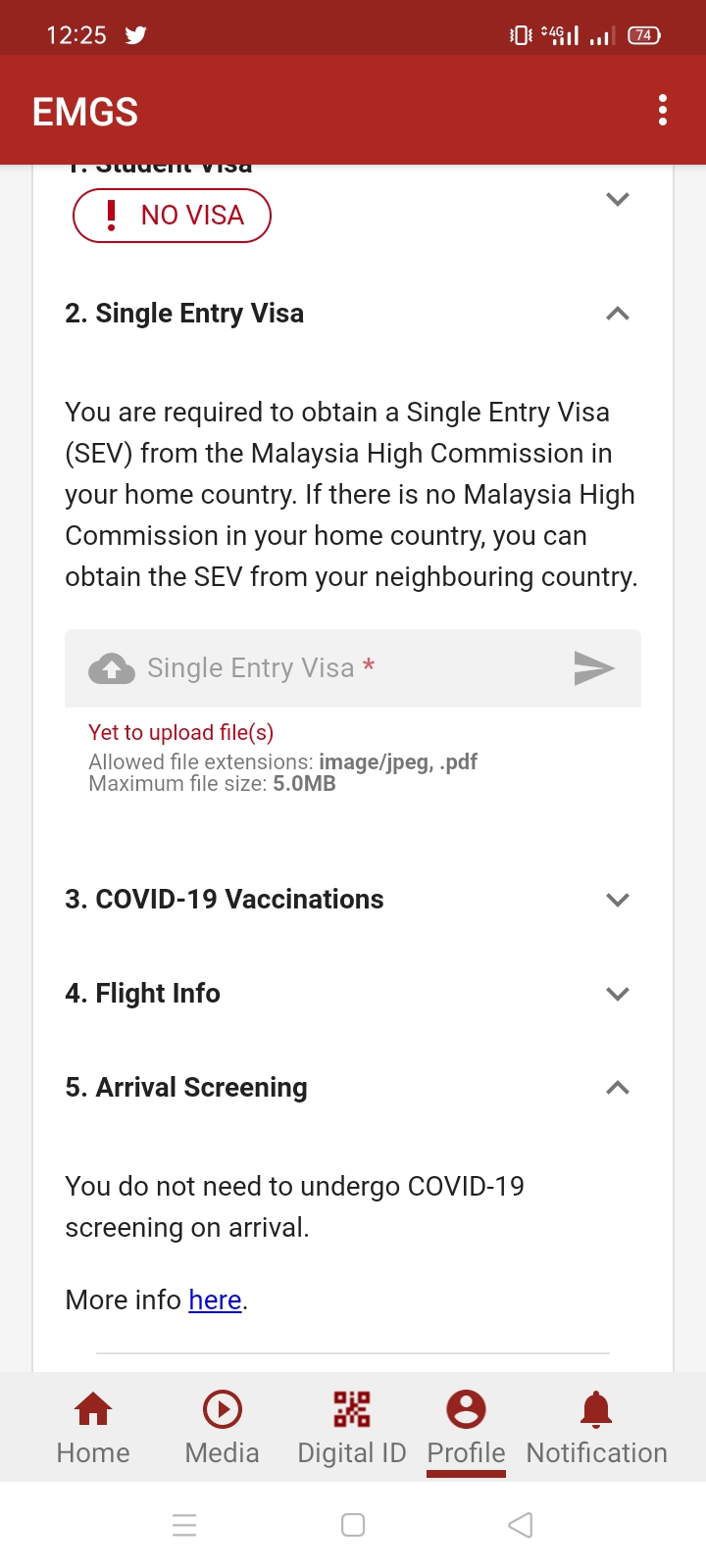Tap the Android back navigation button
The image size is (706, 1568).
point(521,1525)
